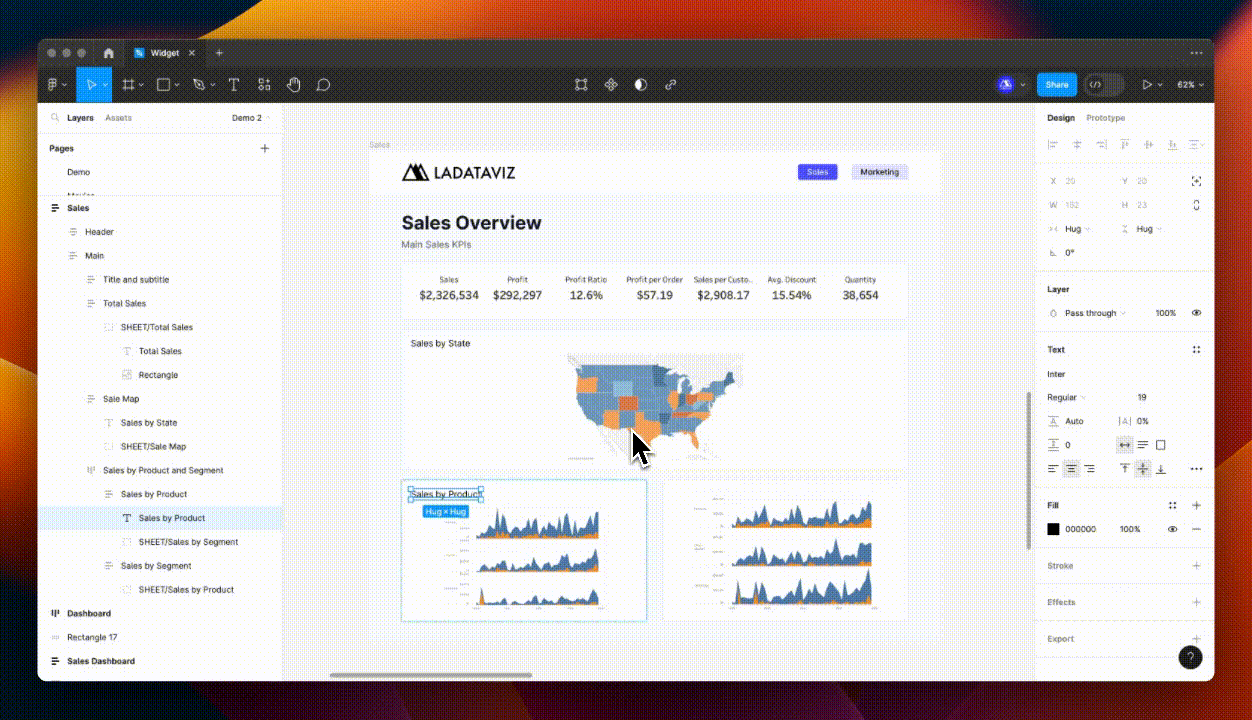1252x720 pixels.
Task: Switch to the Design tab
Action: pos(1061,118)
